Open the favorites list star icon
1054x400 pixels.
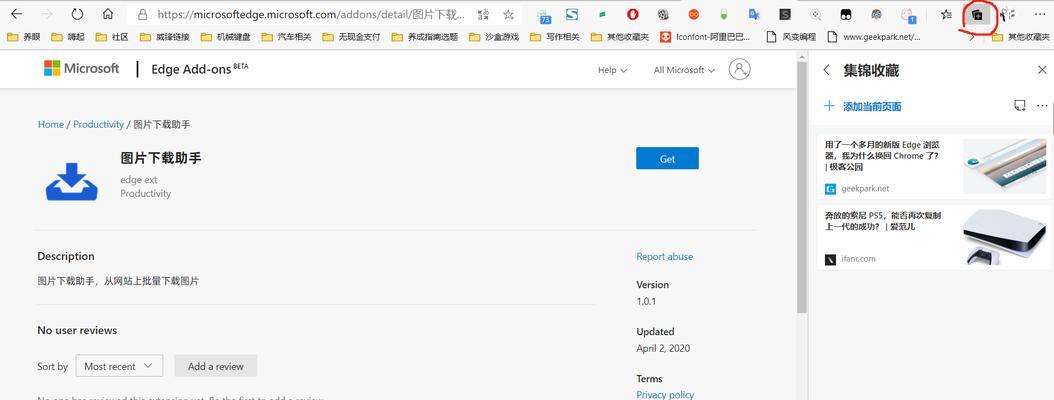[946, 14]
